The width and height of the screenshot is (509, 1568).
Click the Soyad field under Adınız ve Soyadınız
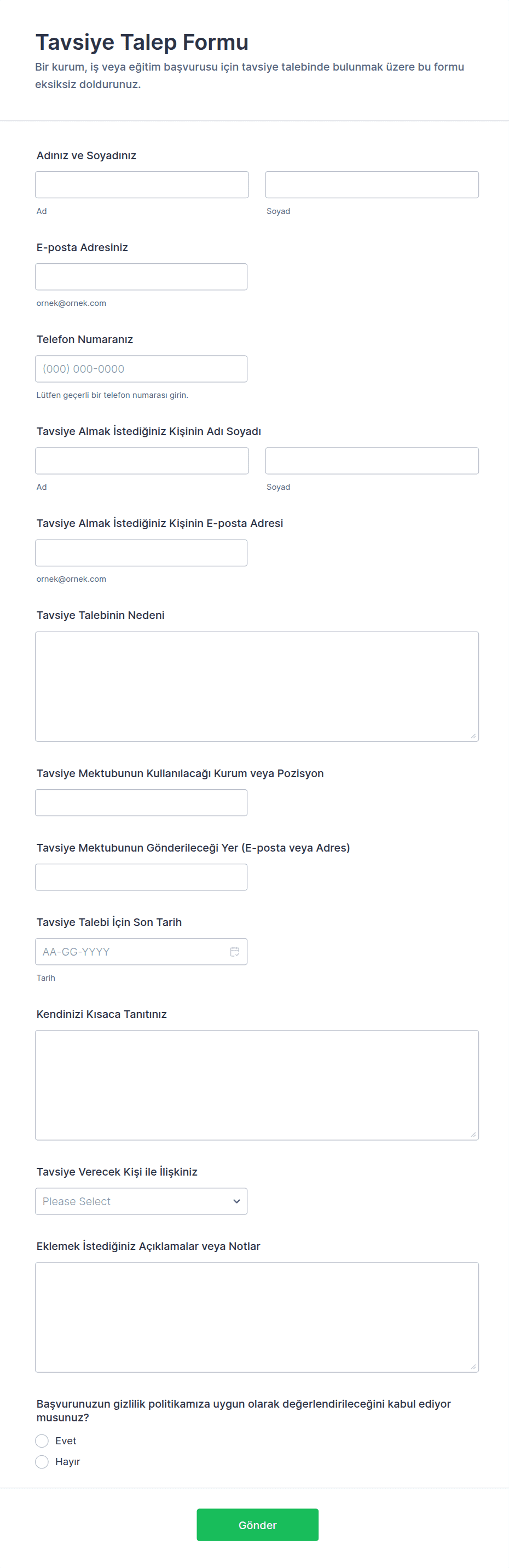[372, 184]
